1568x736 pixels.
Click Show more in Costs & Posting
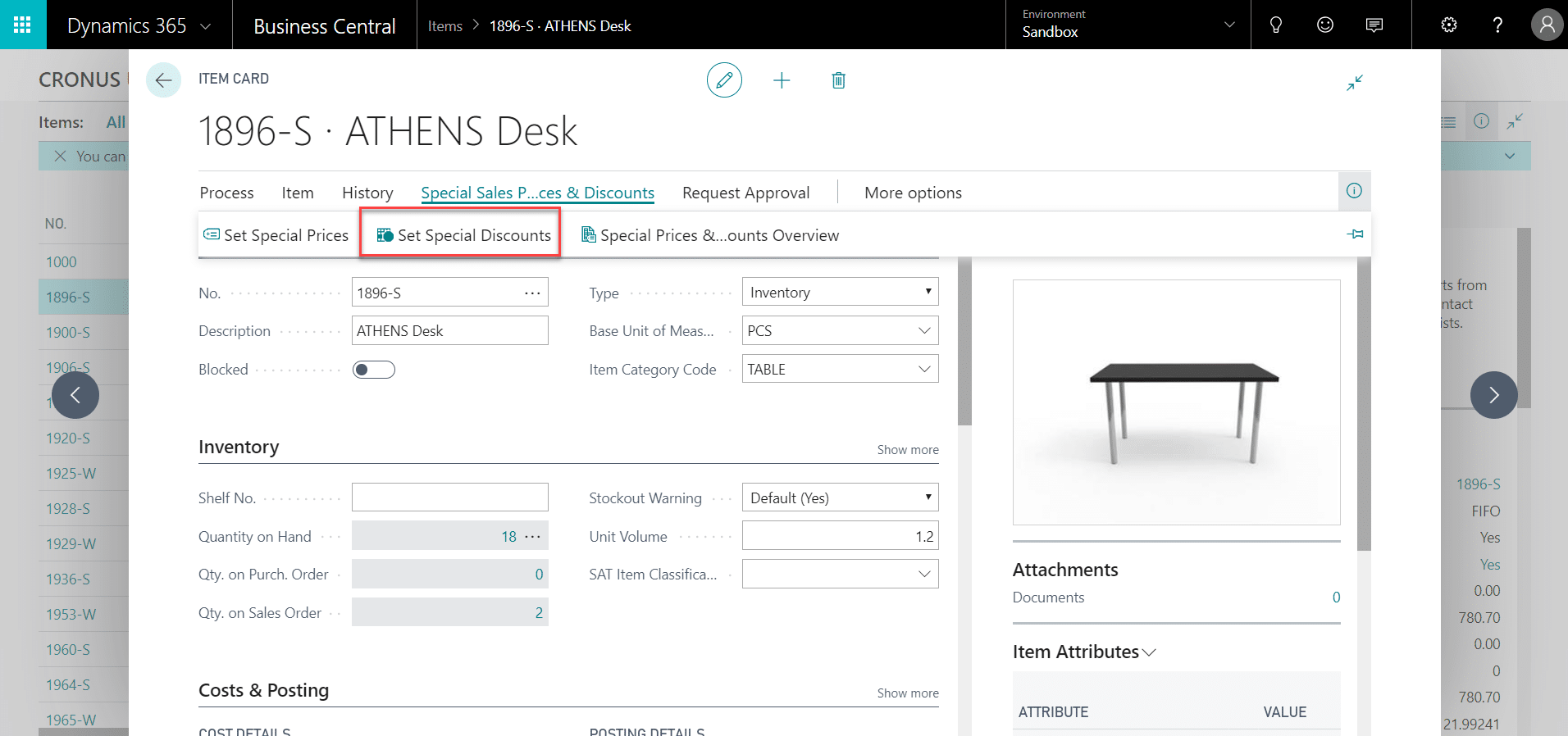[908, 693]
